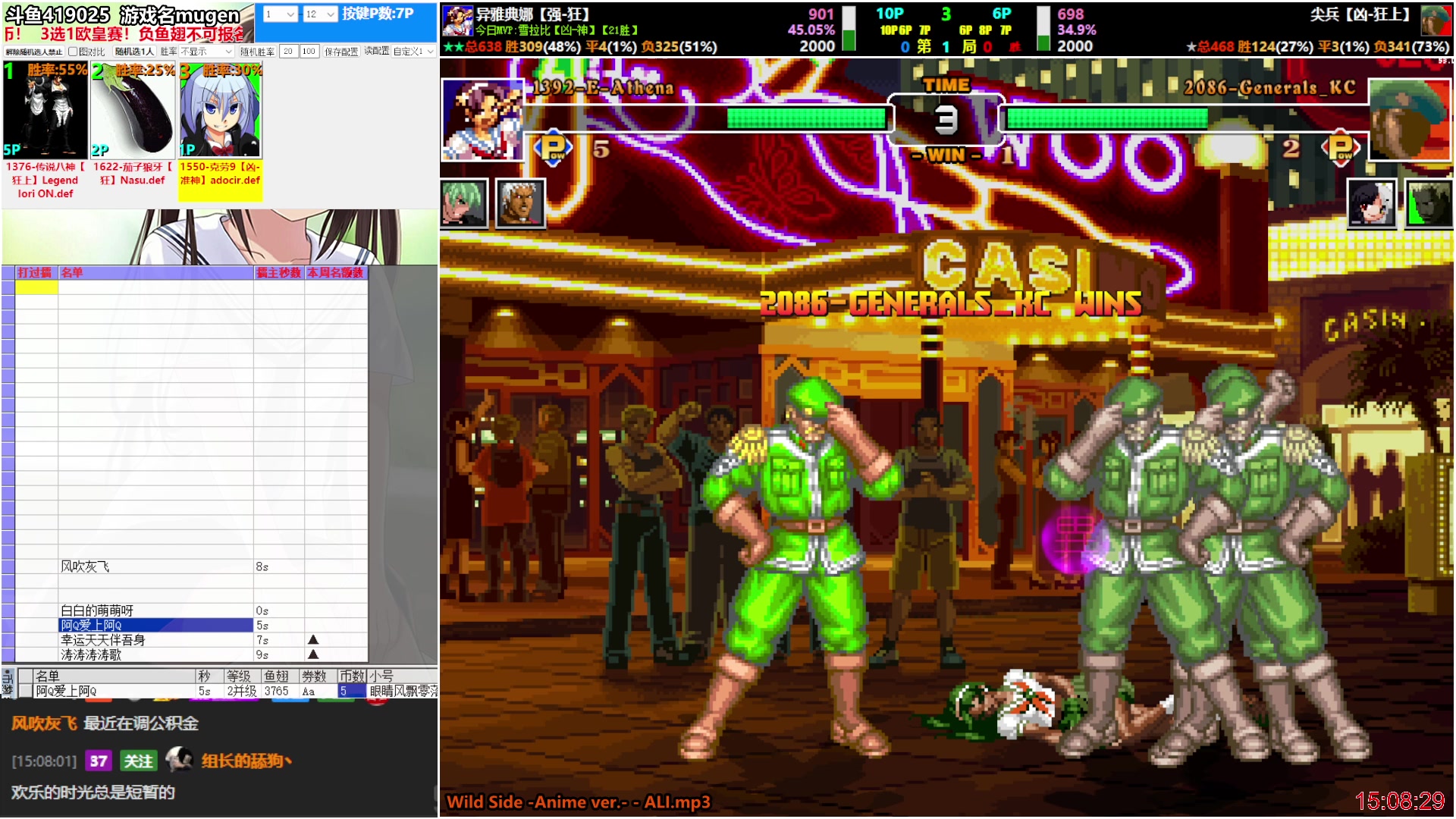Click the yellow highlighted cell under 打过擂
1456x819 pixels.
click(36, 287)
